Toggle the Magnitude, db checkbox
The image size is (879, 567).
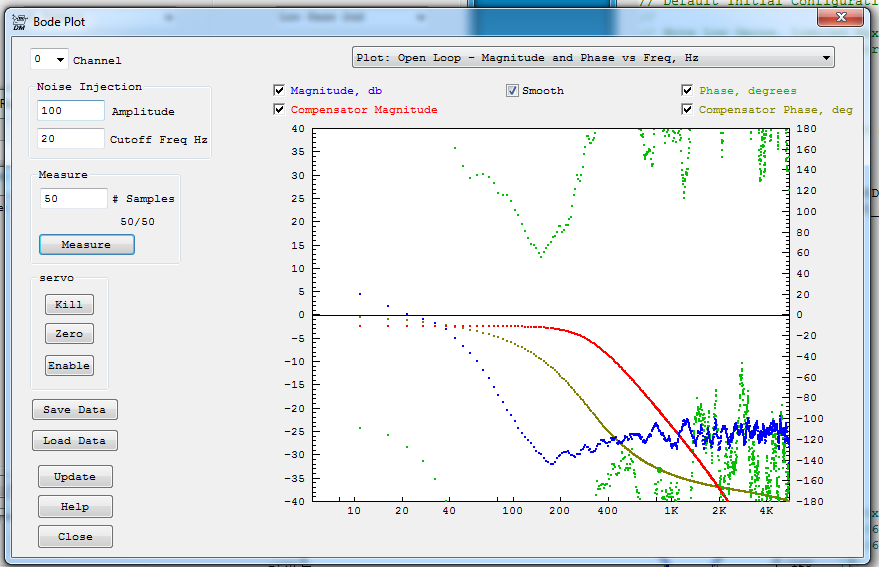coord(280,90)
